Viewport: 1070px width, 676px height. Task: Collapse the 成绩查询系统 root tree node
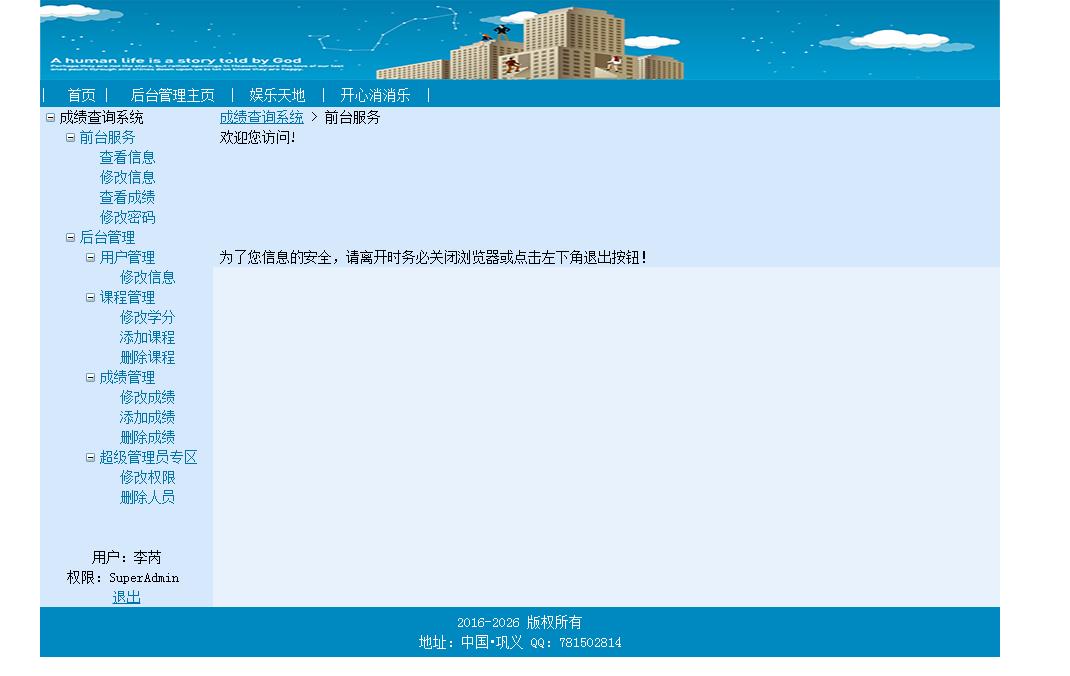pos(48,116)
